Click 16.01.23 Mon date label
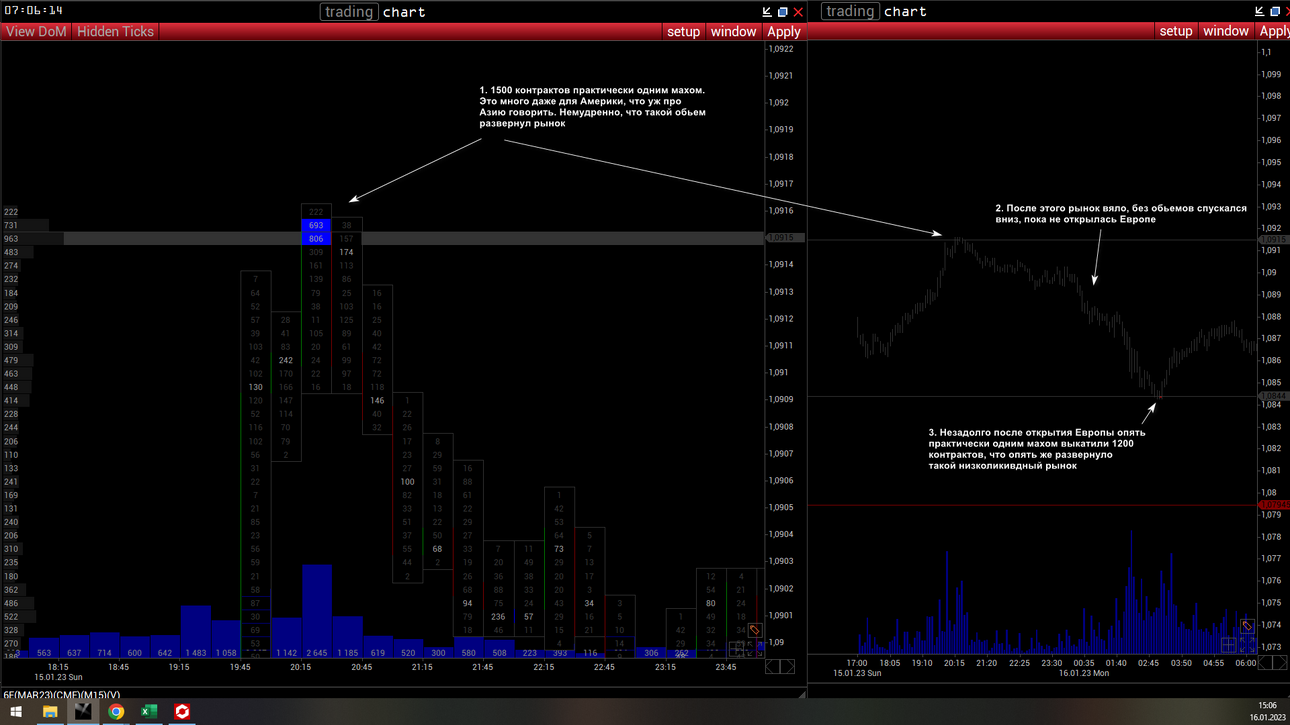This screenshot has height=725, width=1290. 1083,673
